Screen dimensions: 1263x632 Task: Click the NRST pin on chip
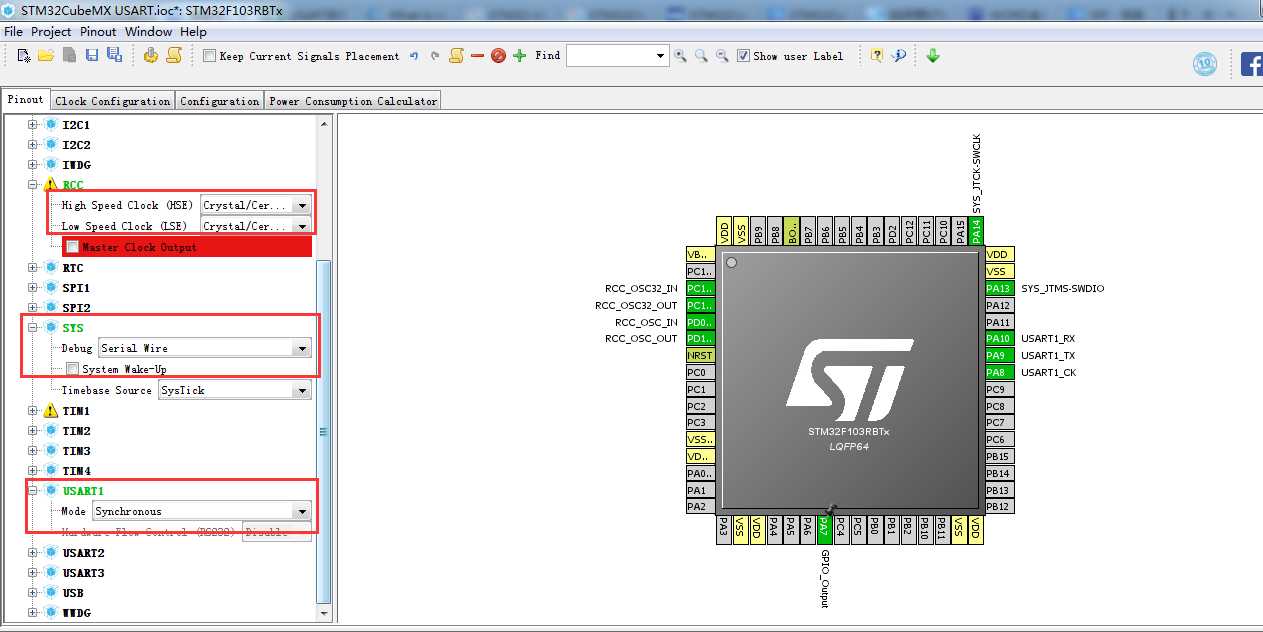point(700,355)
